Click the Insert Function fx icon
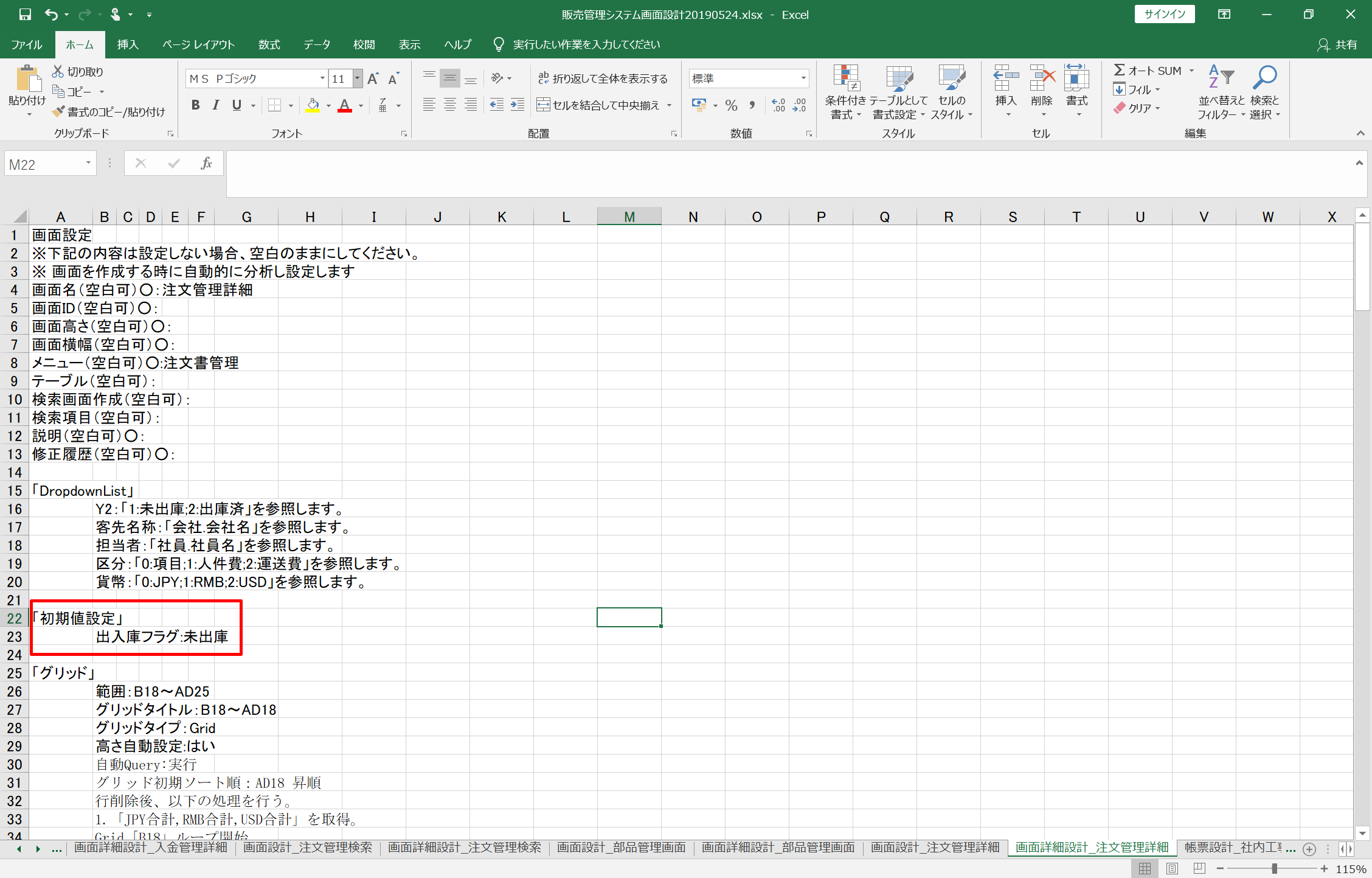The image size is (1372, 878). click(206, 163)
